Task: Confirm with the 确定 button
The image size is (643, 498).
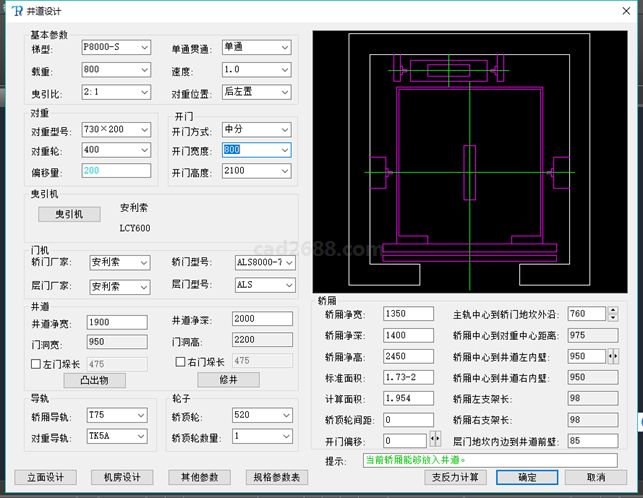Action: (527, 477)
